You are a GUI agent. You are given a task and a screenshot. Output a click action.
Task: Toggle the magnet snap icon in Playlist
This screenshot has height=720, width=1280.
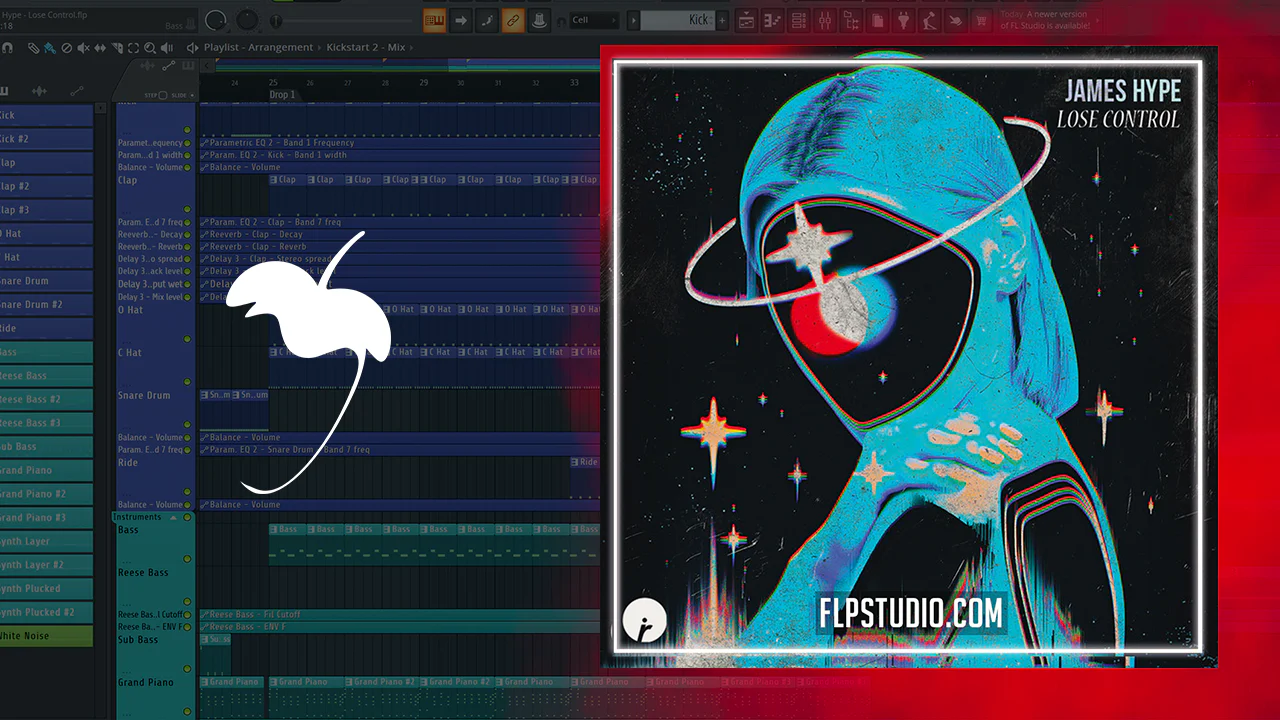click(5, 47)
